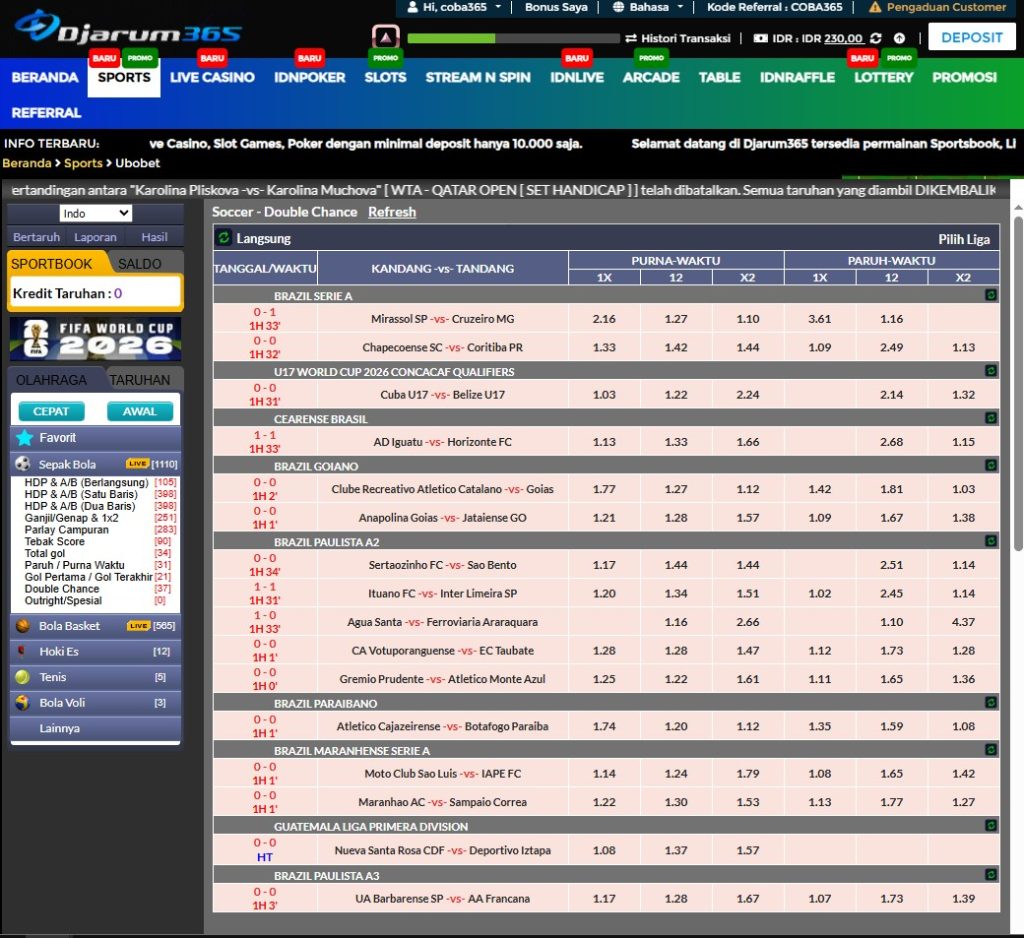Refresh the Brazil Serie A league row
The width and height of the screenshot is (1024, 938).
point(990,295)
